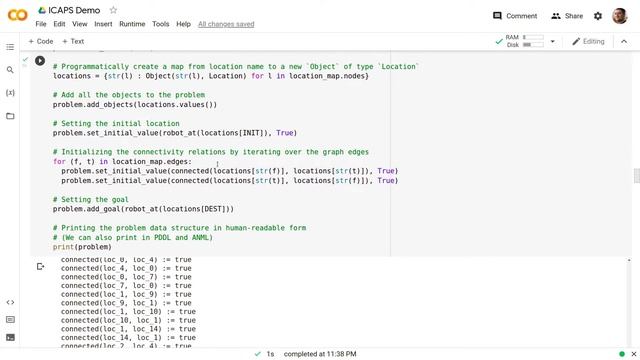
Task: Open the Files folder panel
Action: click(10, 116)
